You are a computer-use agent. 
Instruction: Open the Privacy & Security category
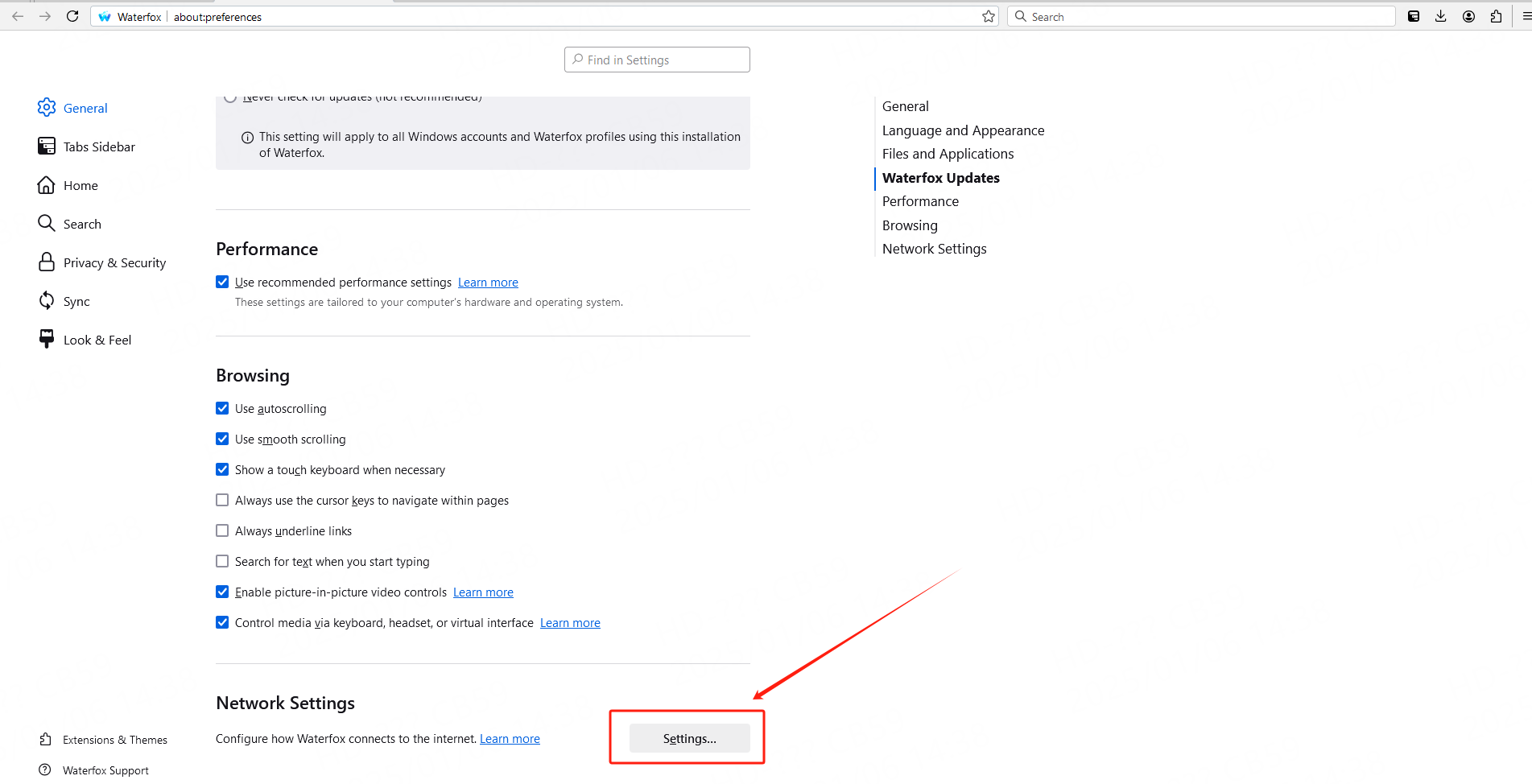pyautogui.click(x=114, y=262)
